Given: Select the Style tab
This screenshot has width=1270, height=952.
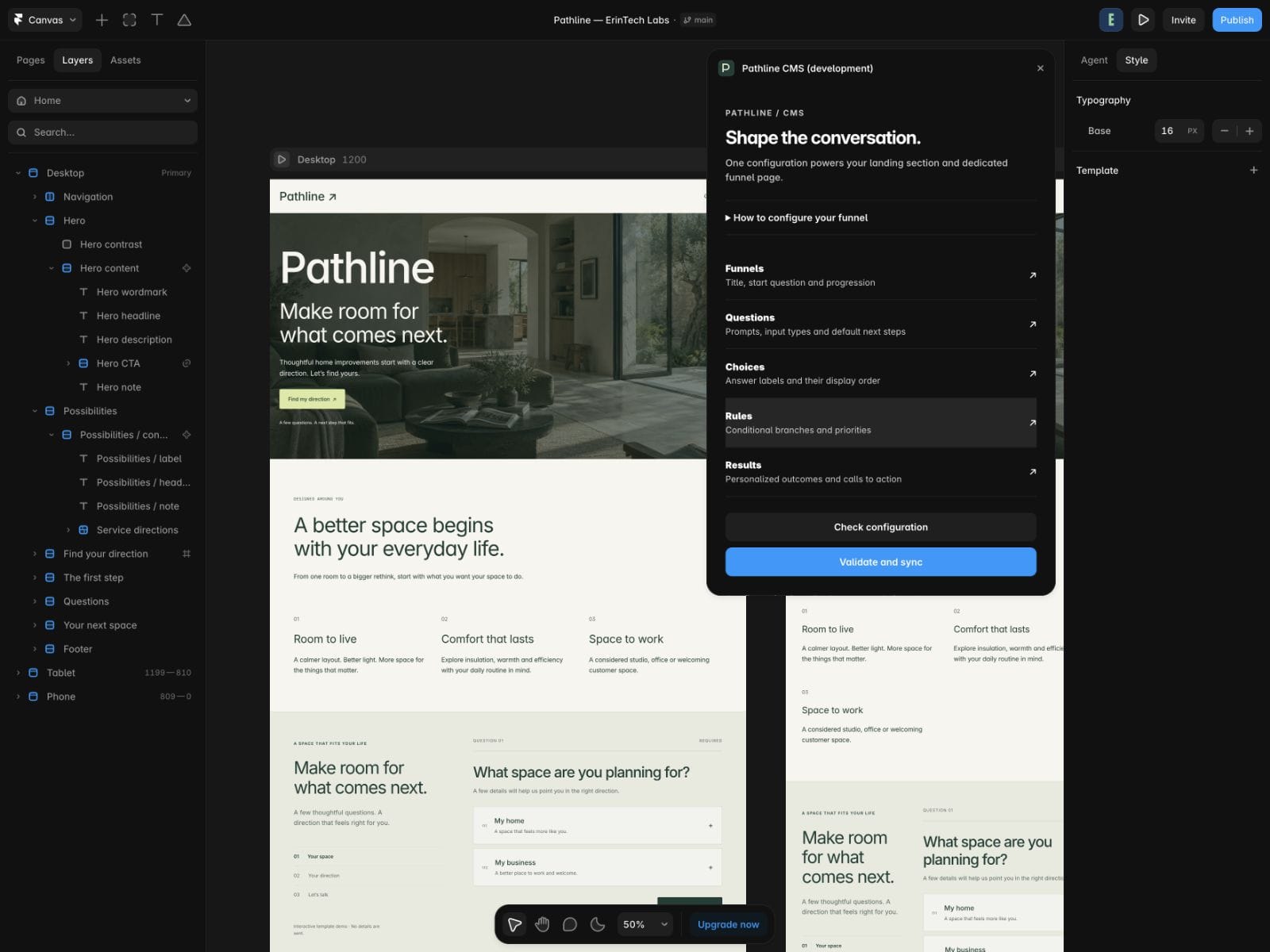Looking at the screenshot, I should pyautogui.click(x=1136, y=60).
